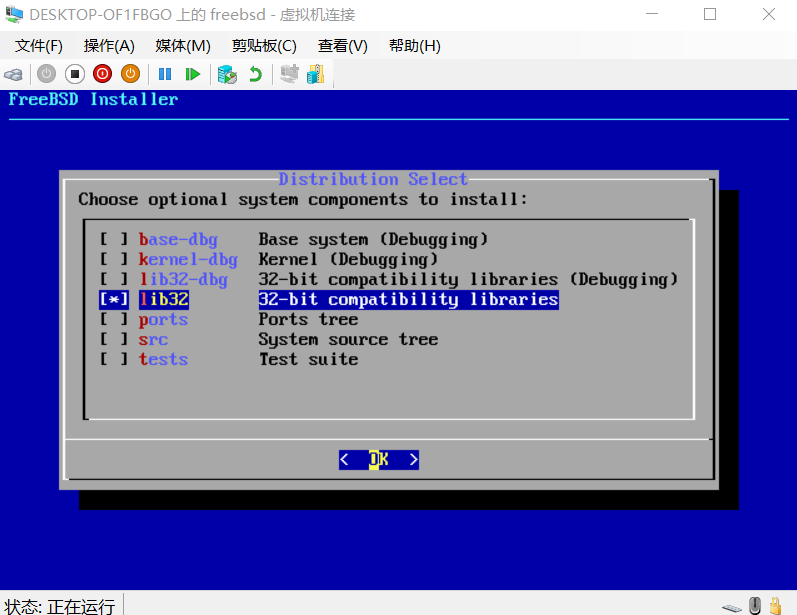The height and width of the screenshot is (615, 797).
Task: Open the 媒体(M) menu
Action: pos(183,46)
